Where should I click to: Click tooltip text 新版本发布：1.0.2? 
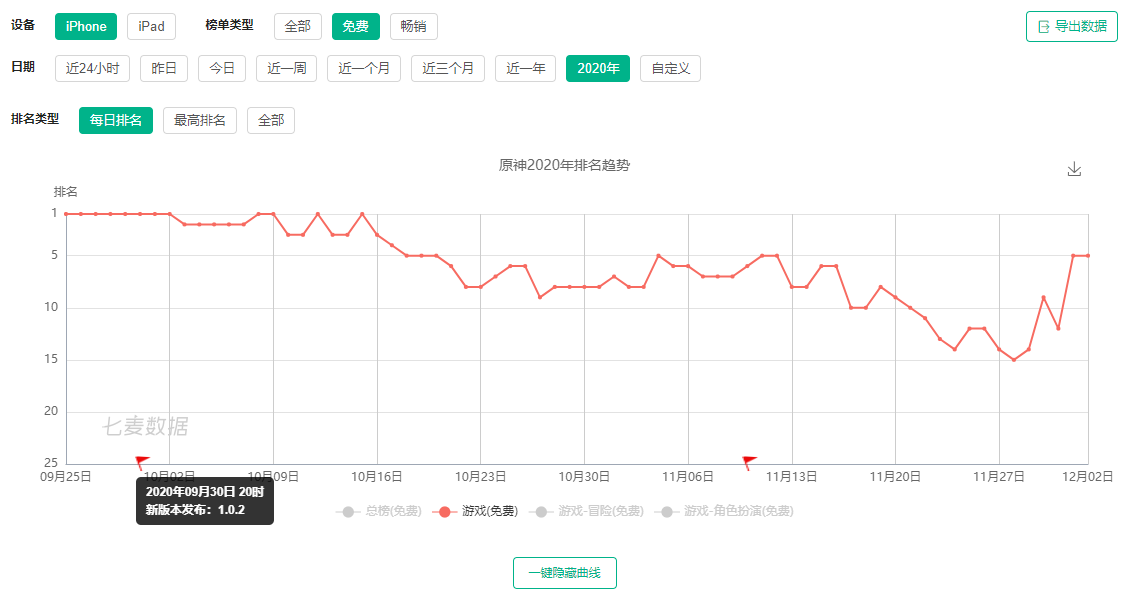coord(195,510)
